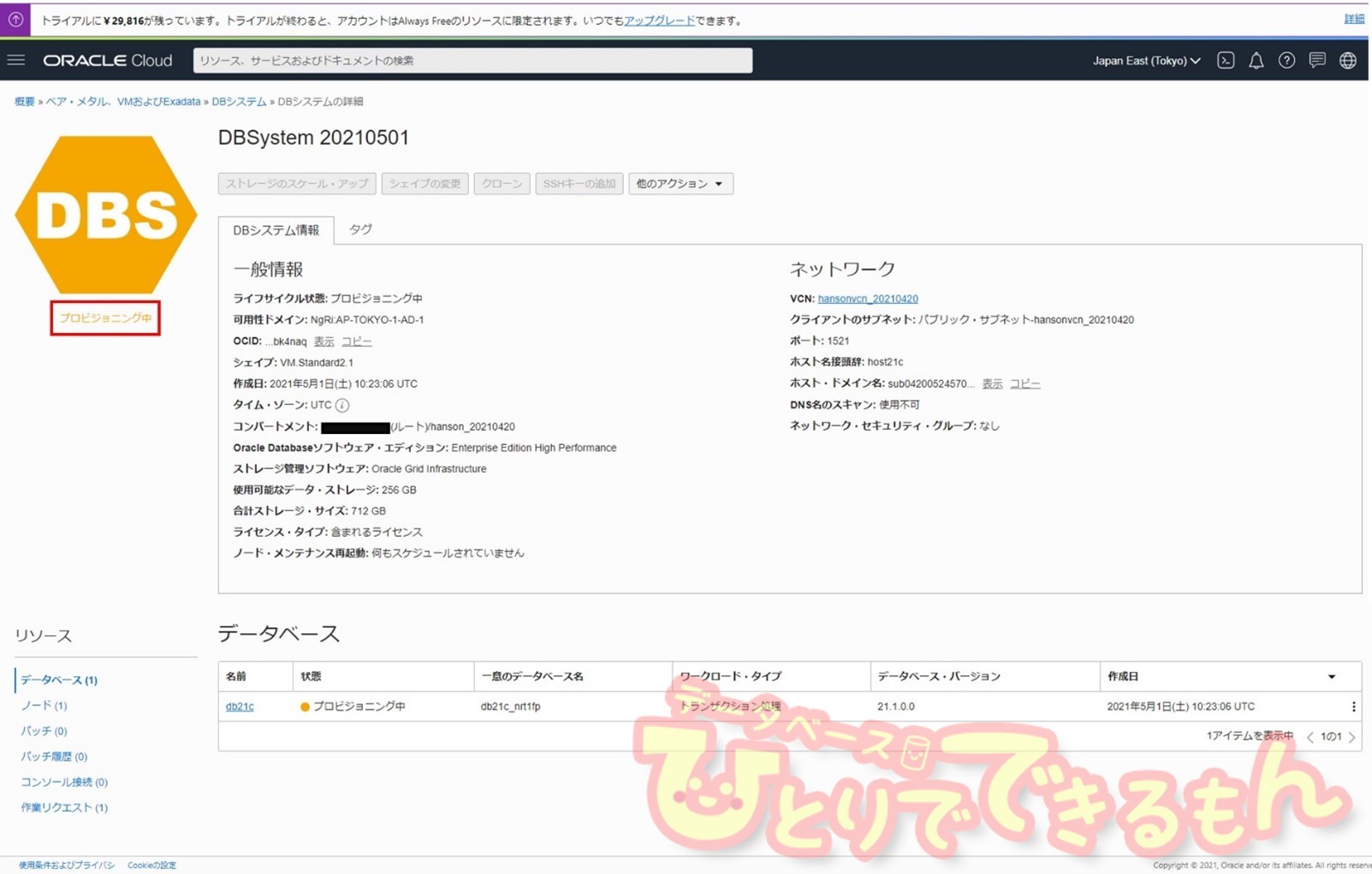The height and width of the screenshot is (874, 1372).
Task: Click the Oracle Cloud logo
Action: (x=108, y=61)
